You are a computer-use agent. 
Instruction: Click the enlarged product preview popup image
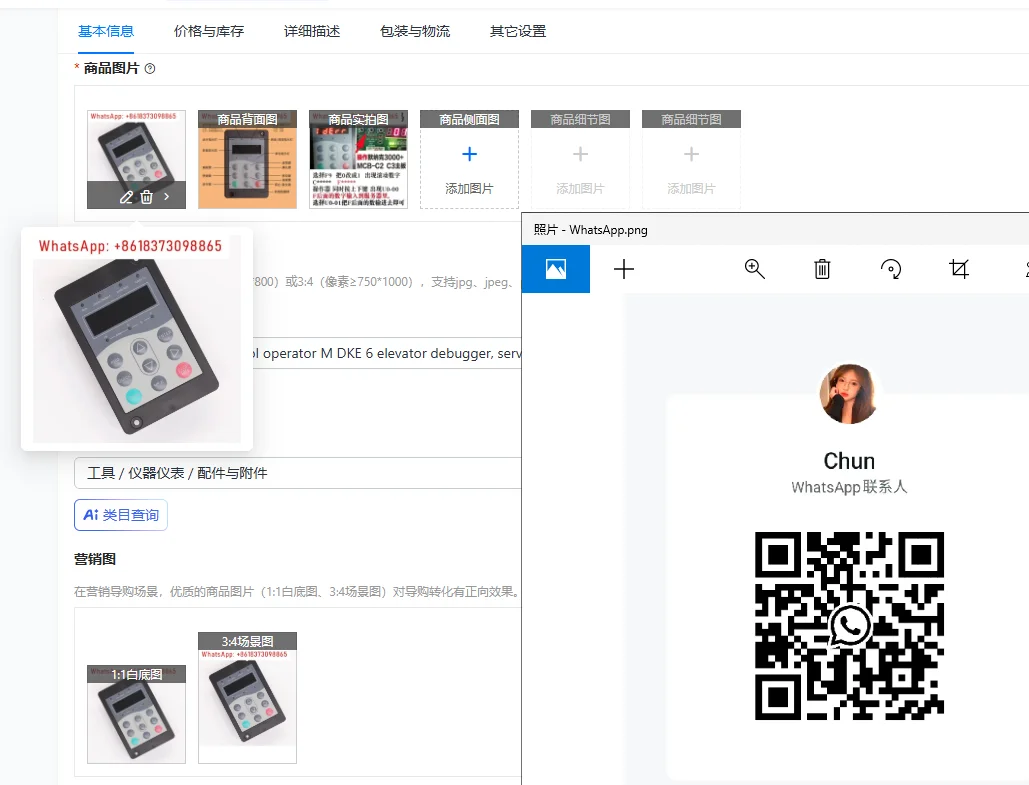(136, 339)
